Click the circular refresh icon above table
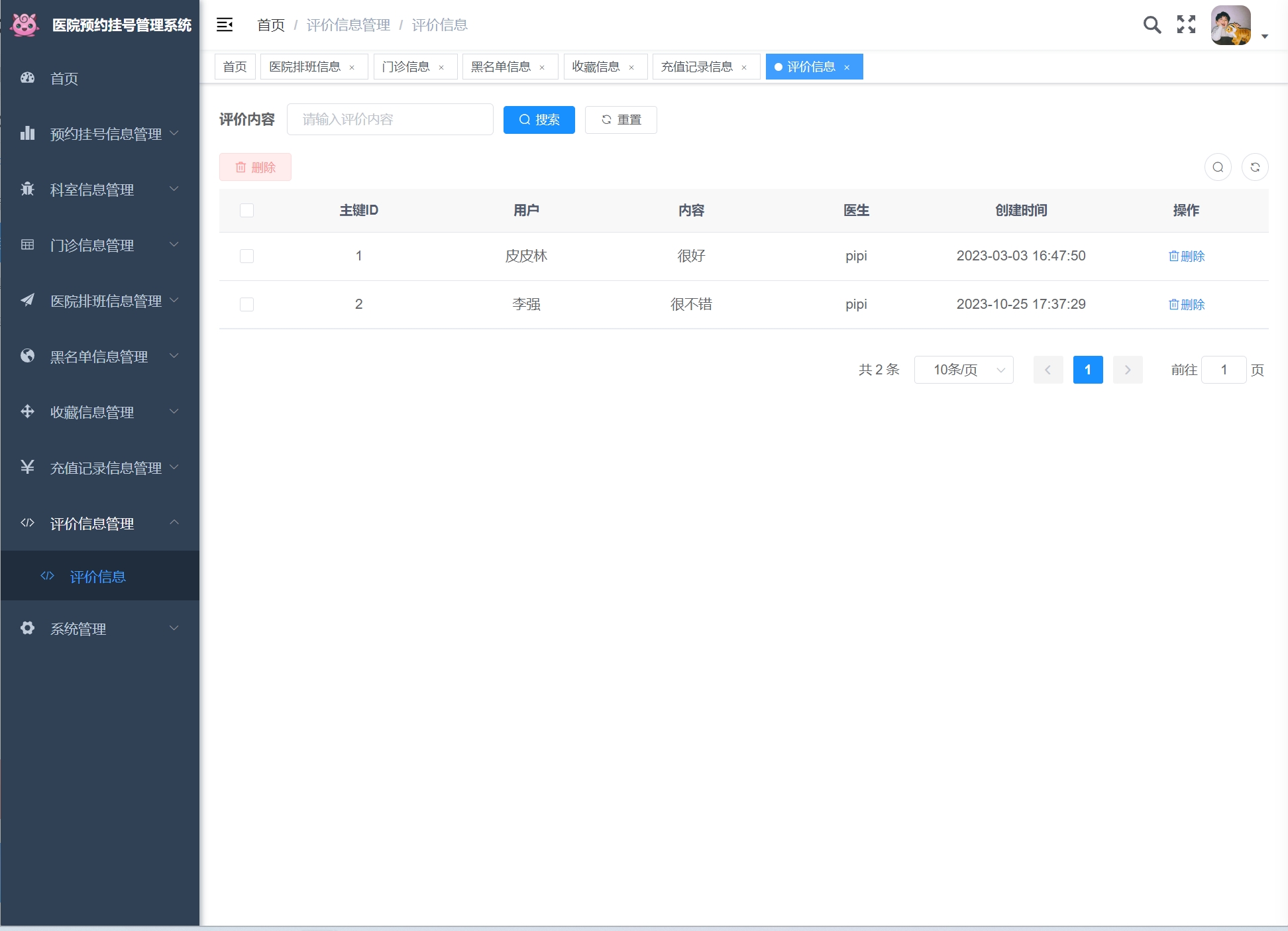1288x931 pixels. (1255, 167)
